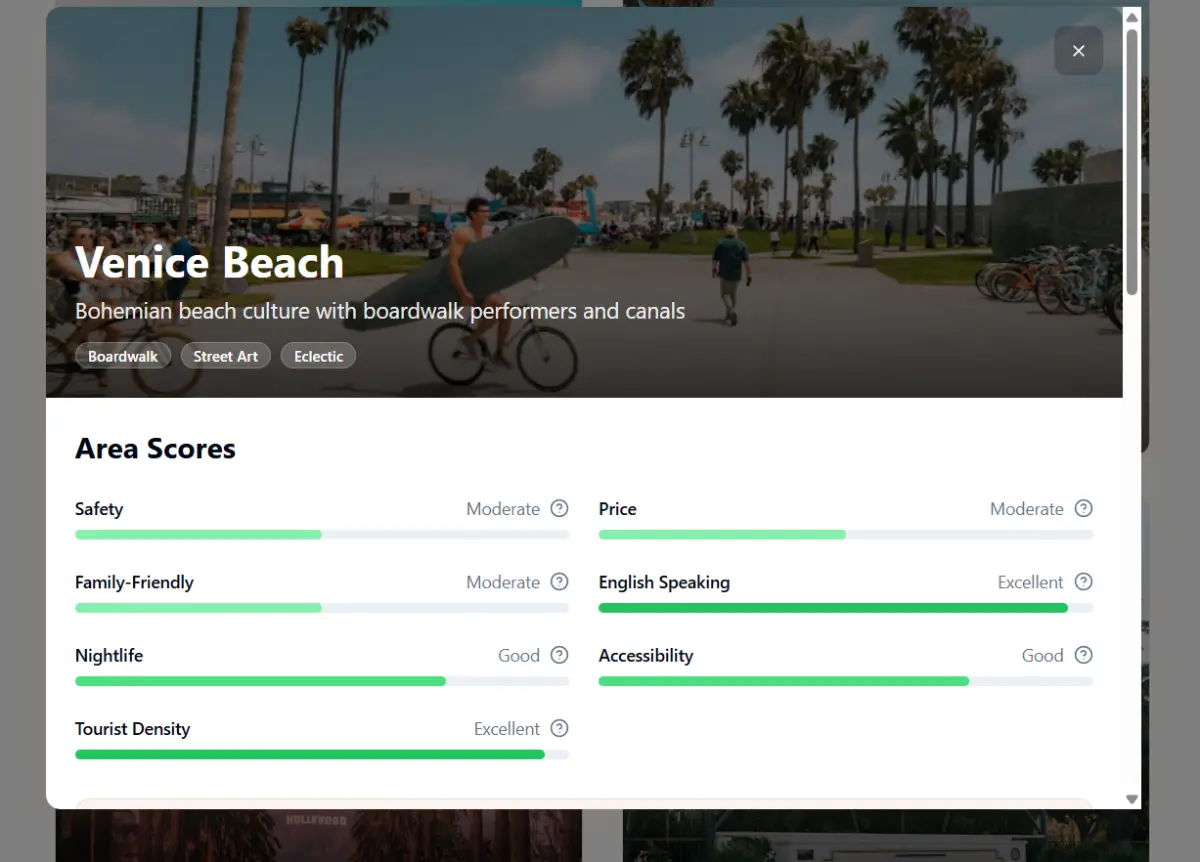Select the Boardwalk tag
The height and width of the screenshot is (862, 1200).
tap(123, 356)
